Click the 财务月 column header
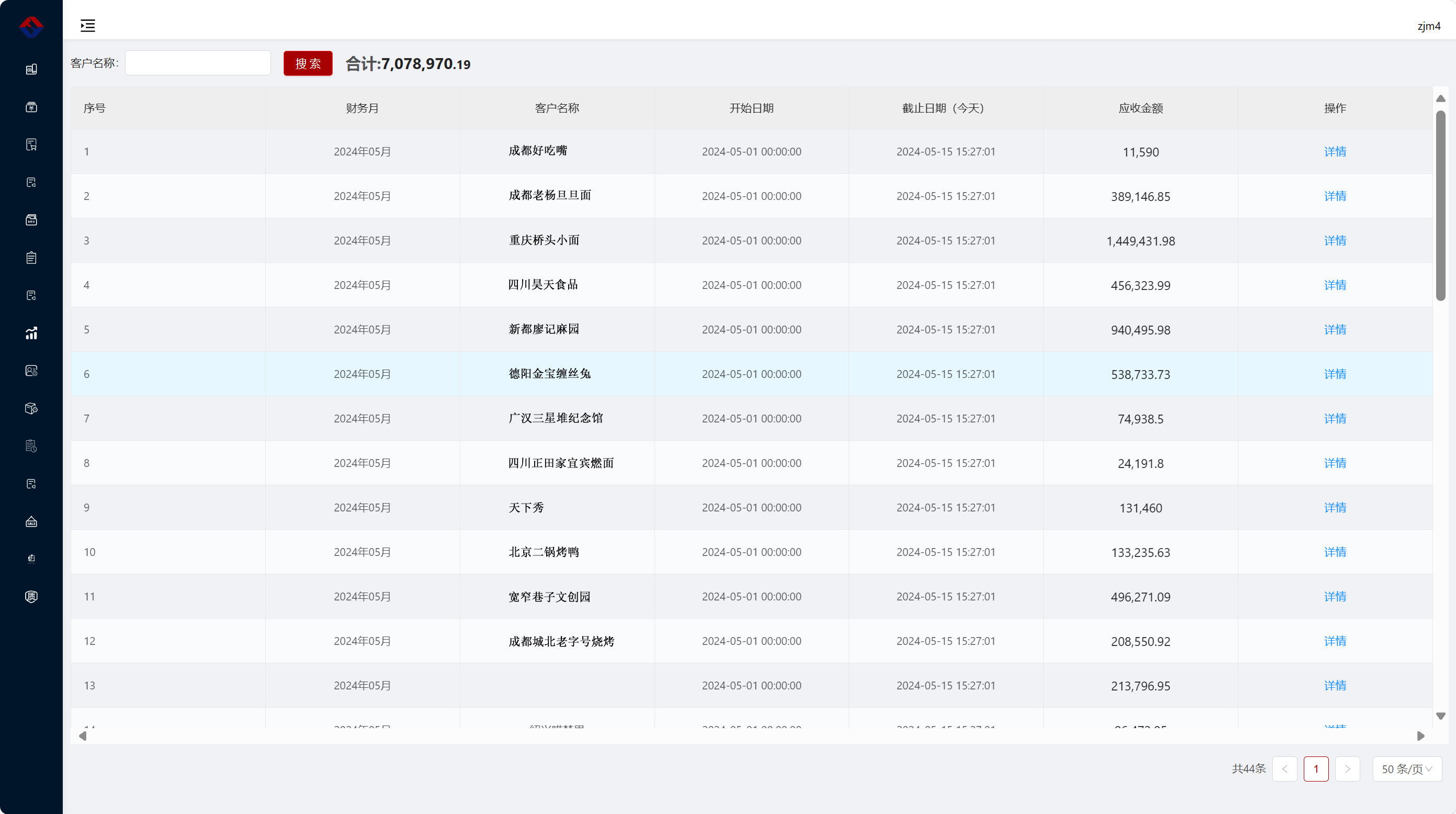The height and width of the screenshot is (814, 1456). coord(363,108)
